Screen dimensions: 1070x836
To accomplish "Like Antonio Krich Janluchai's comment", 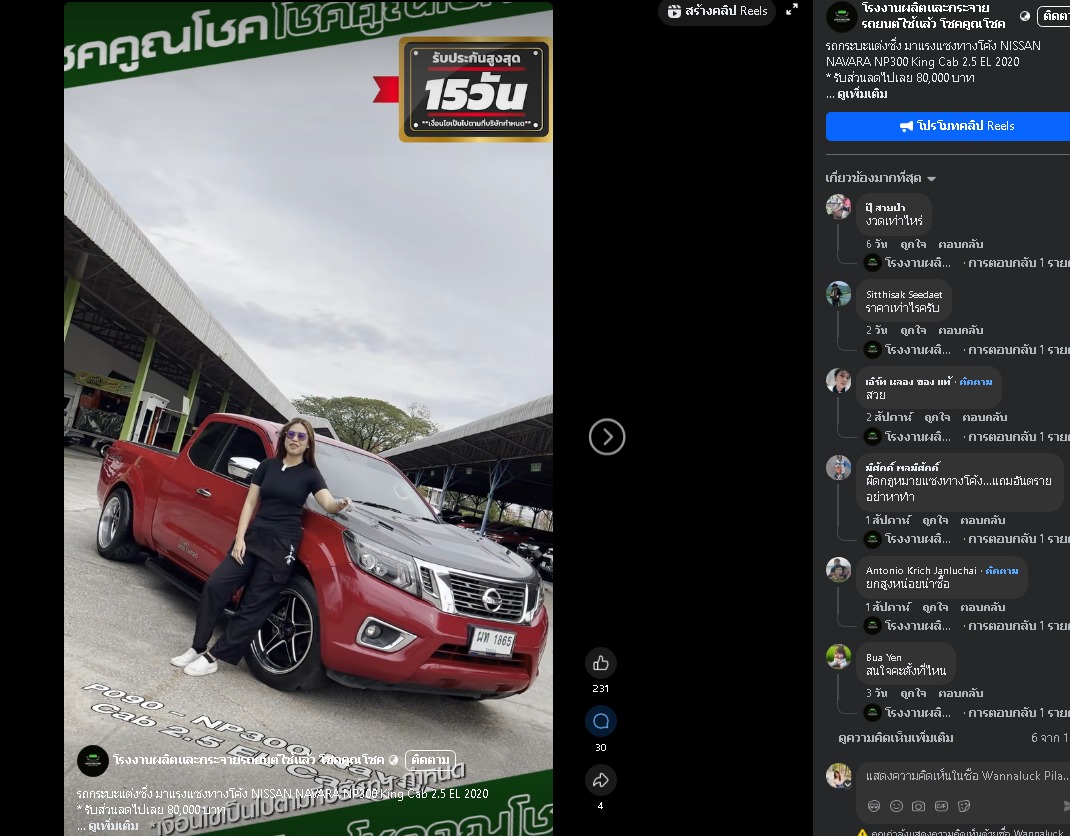I will click(935, 607).
